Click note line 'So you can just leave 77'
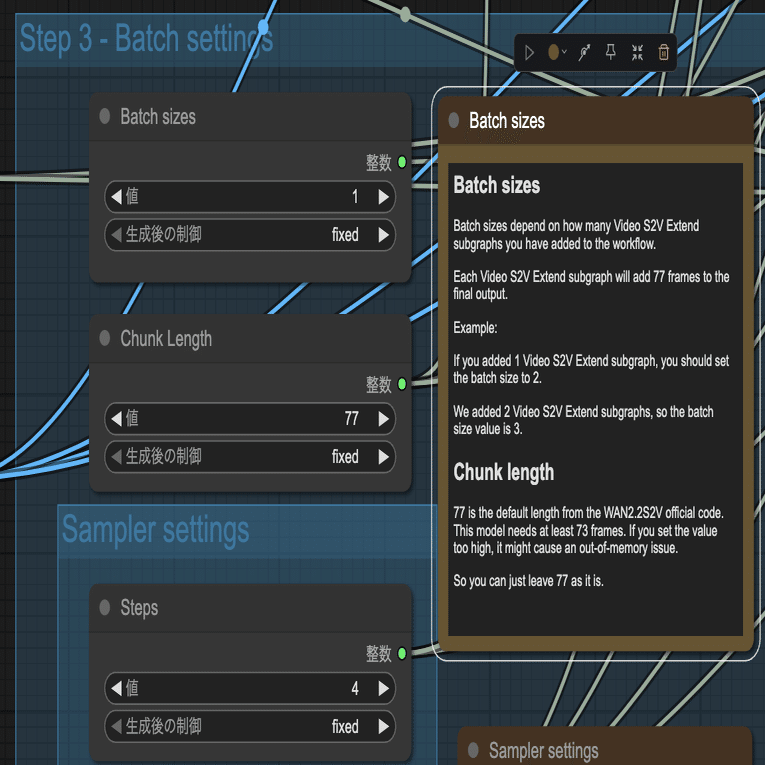Image resolution: width=765 pixels, height=765 pixels. (x=528, y=581)
